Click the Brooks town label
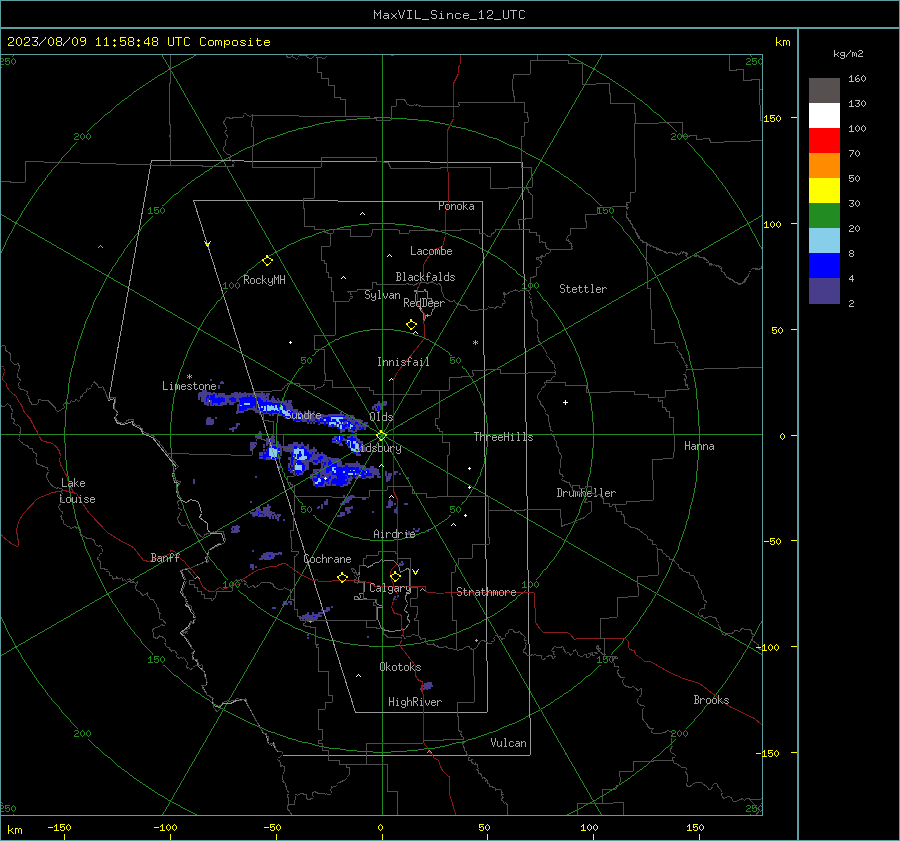 [711, 700]
